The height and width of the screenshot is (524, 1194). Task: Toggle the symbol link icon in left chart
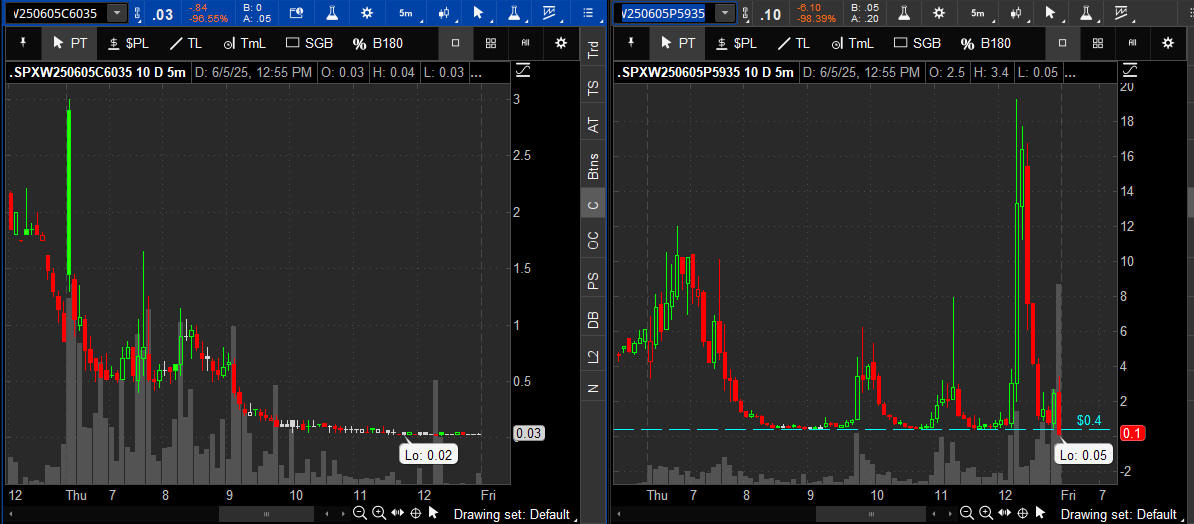coord(140,13)
